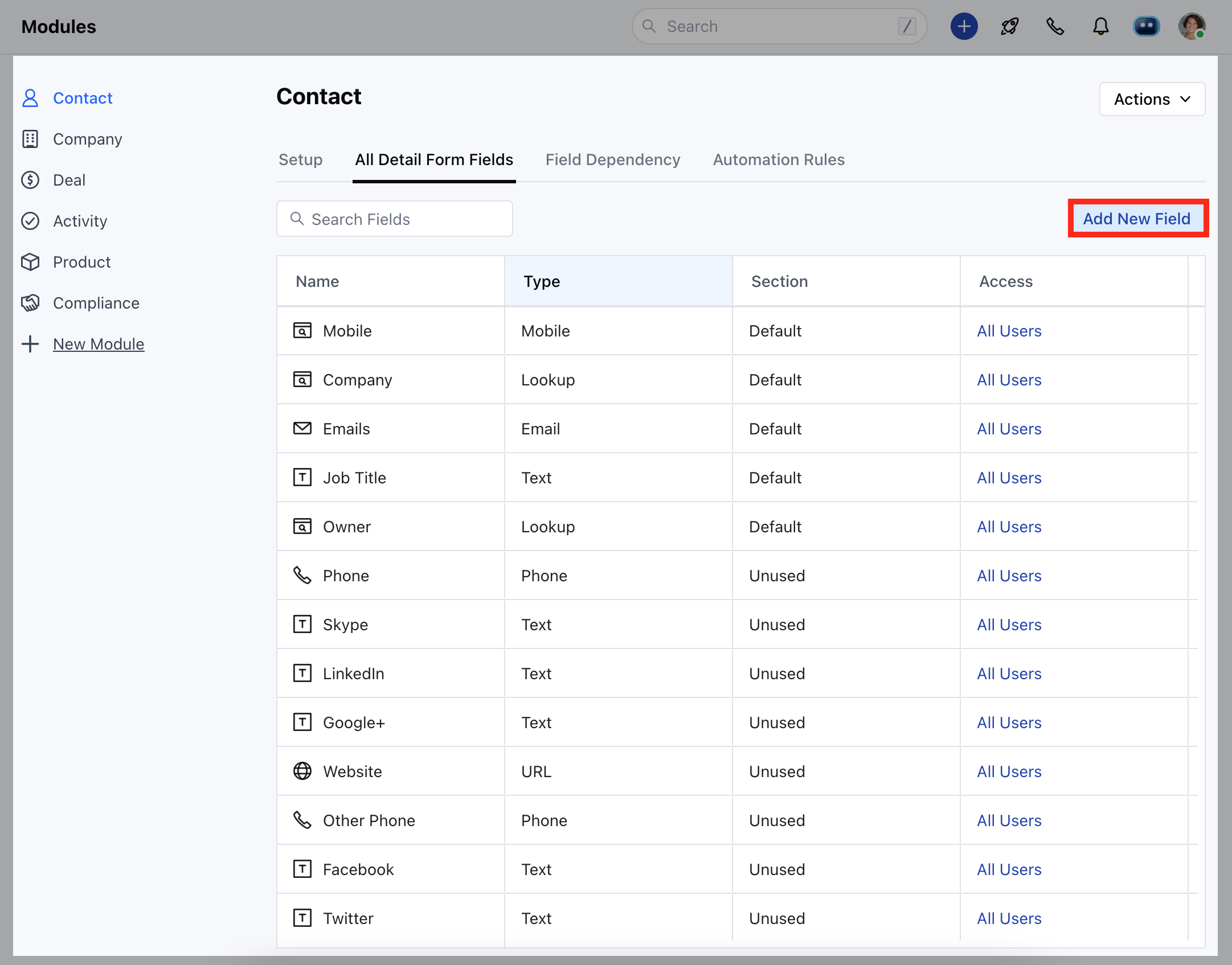Click the New Module link
Image resolution: width=1232 pixels, height=965 pixels.
pos(99,344)
